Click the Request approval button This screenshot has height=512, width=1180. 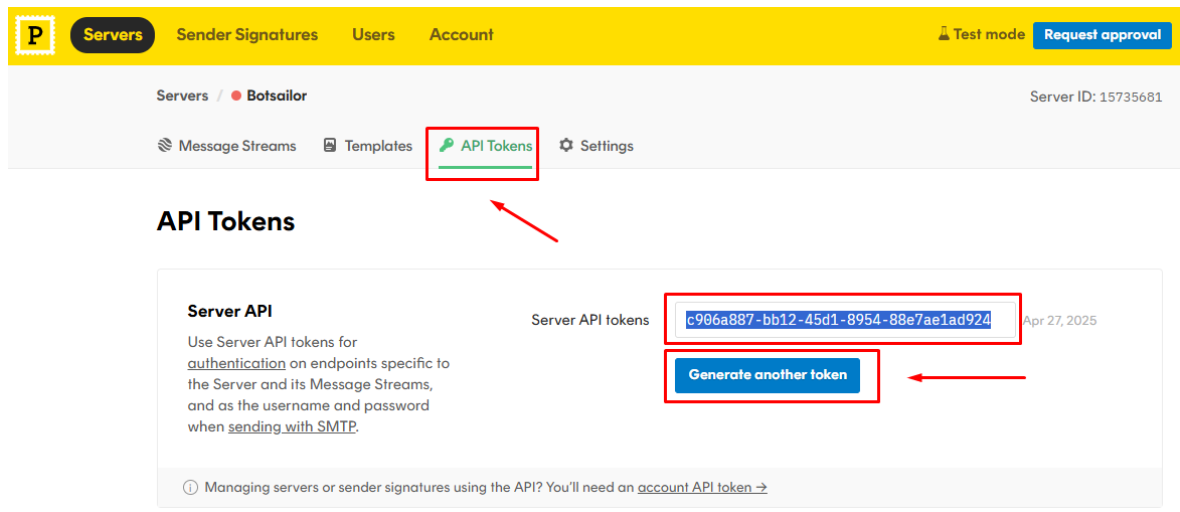(x=1102, y=35)
